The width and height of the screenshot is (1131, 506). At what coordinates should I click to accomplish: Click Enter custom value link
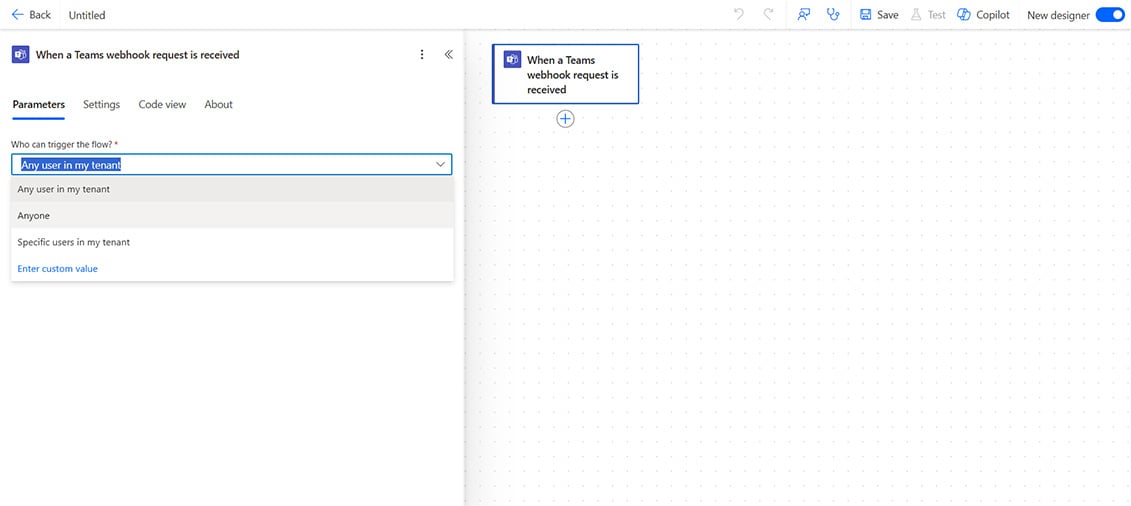tap(58, 268)
